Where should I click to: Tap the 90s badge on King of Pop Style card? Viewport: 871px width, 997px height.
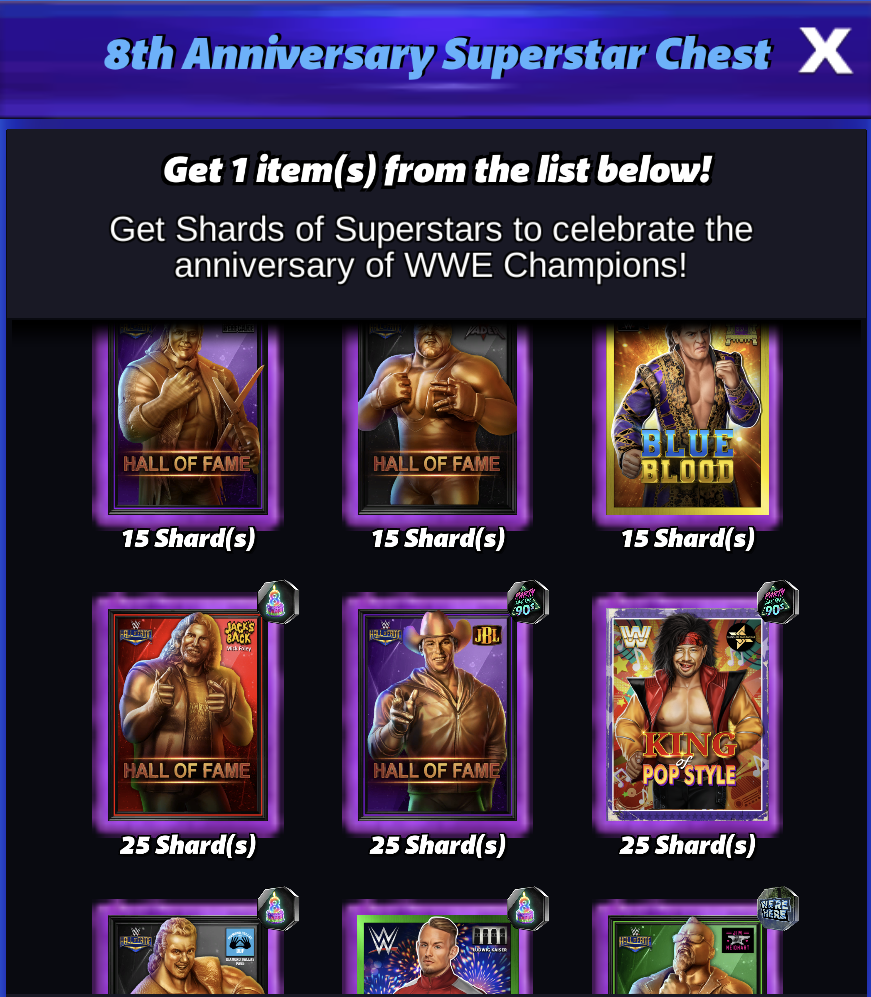[778, 602]
